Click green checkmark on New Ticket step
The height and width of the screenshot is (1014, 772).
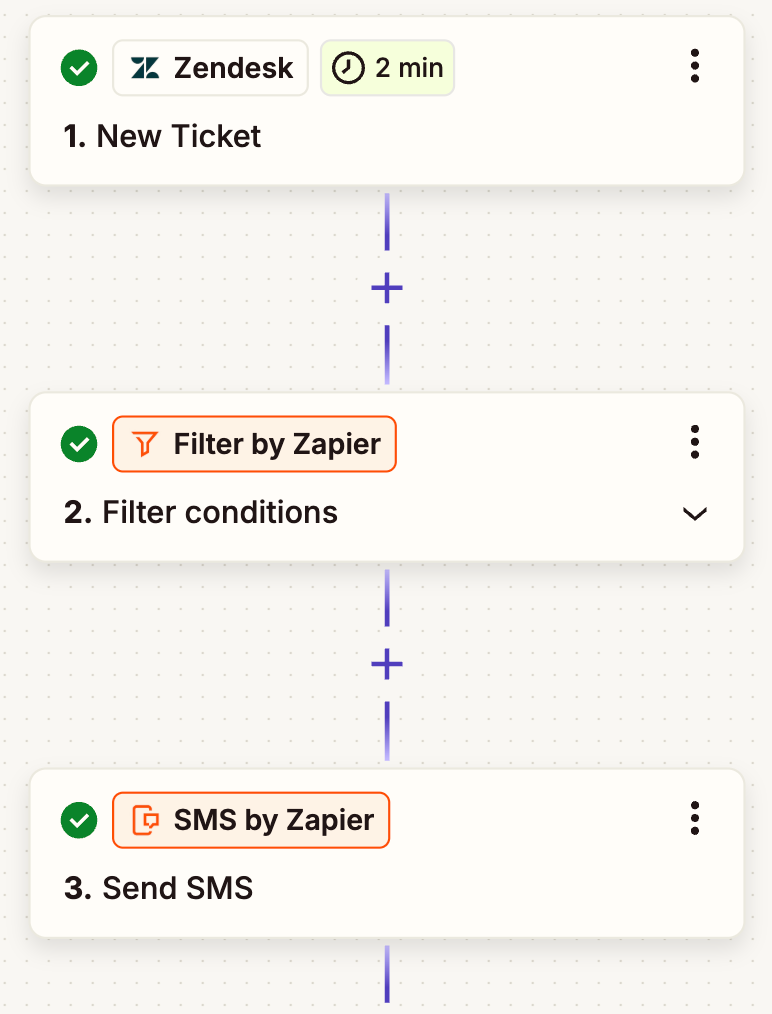tap(79, 68)
